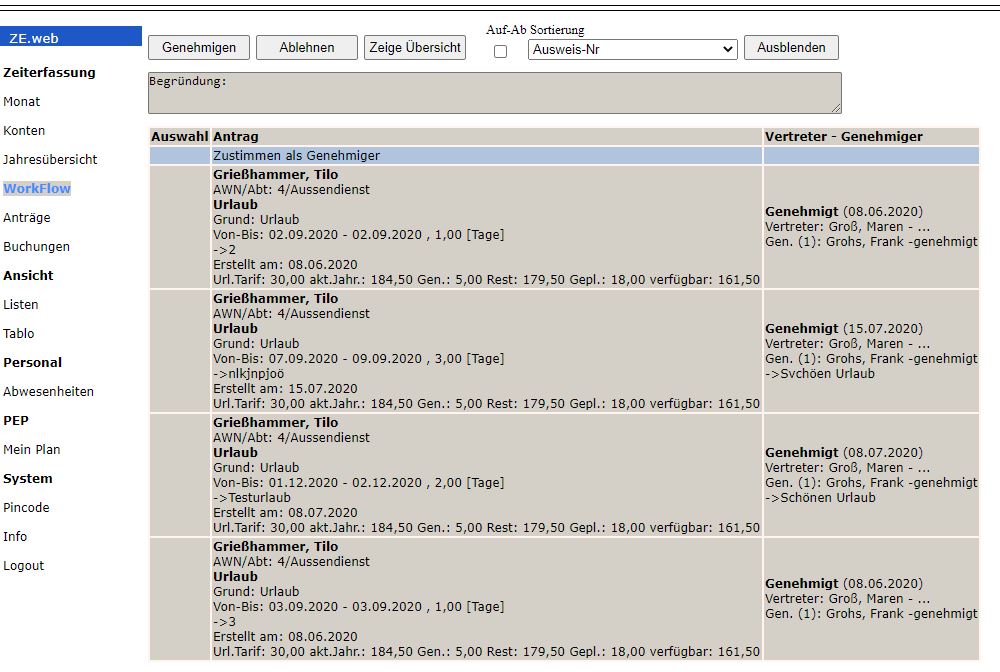Click the Genehmigen button
This screenshot has width=1000, height=672.
pyautogui.click(x=199, y=47)
